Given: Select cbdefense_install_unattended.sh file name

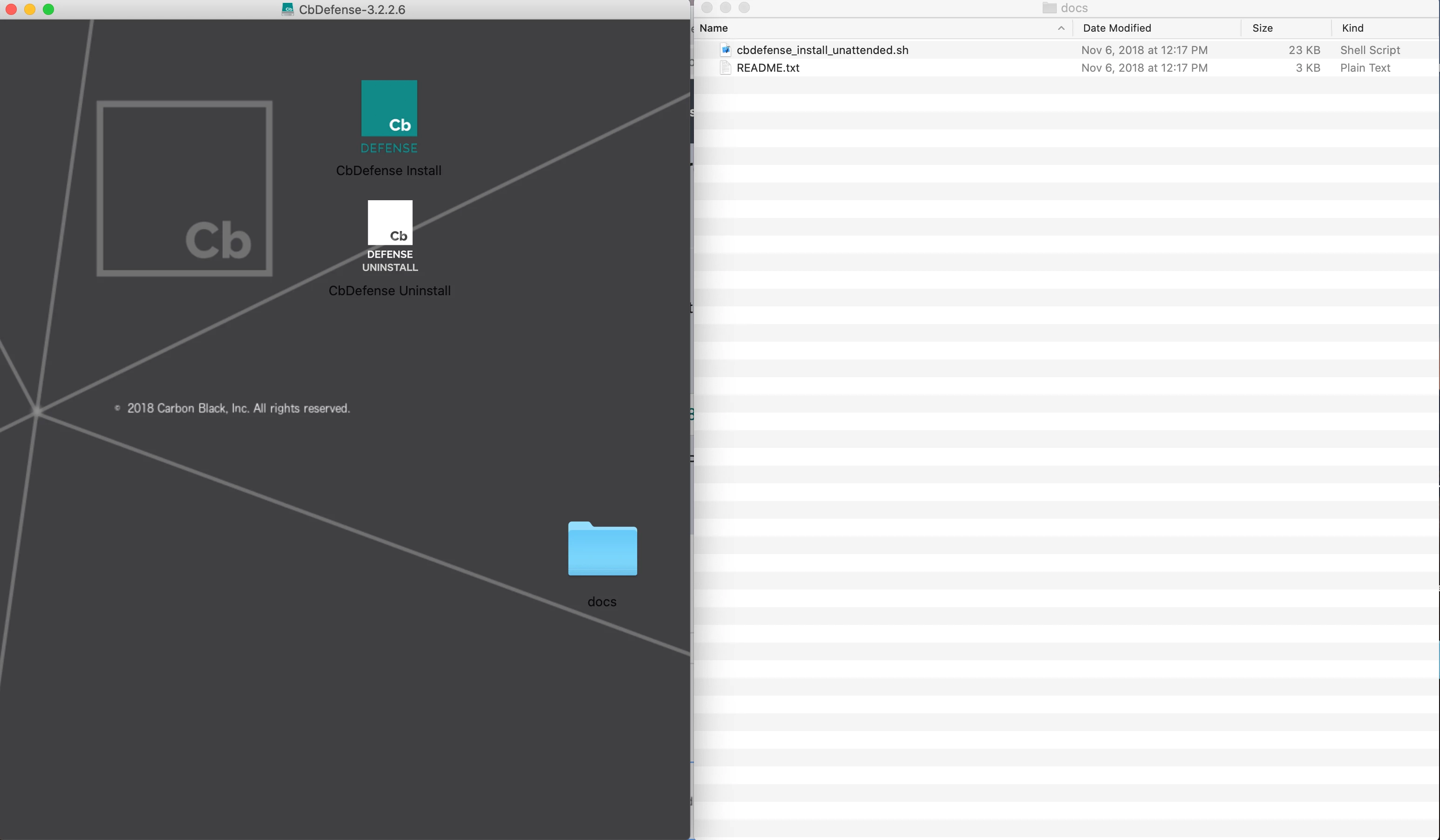Looking at the screenshot, I should point(822,50).
